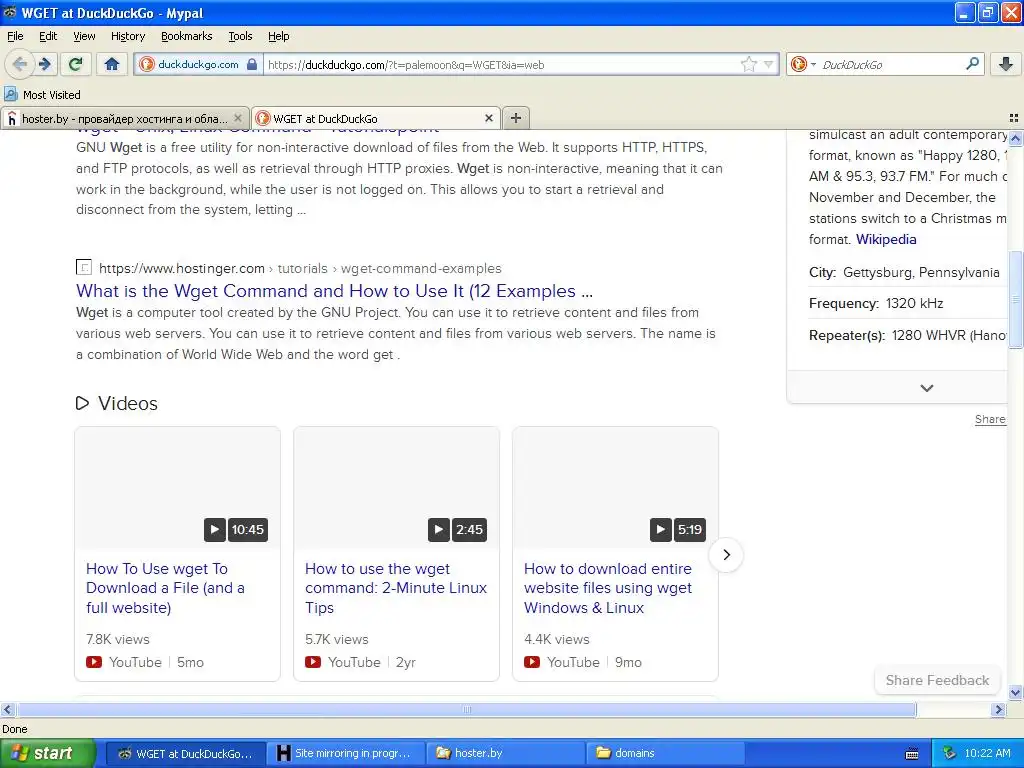
Task: Open a new tab with plus button
Action: click(x=516, y=118)
